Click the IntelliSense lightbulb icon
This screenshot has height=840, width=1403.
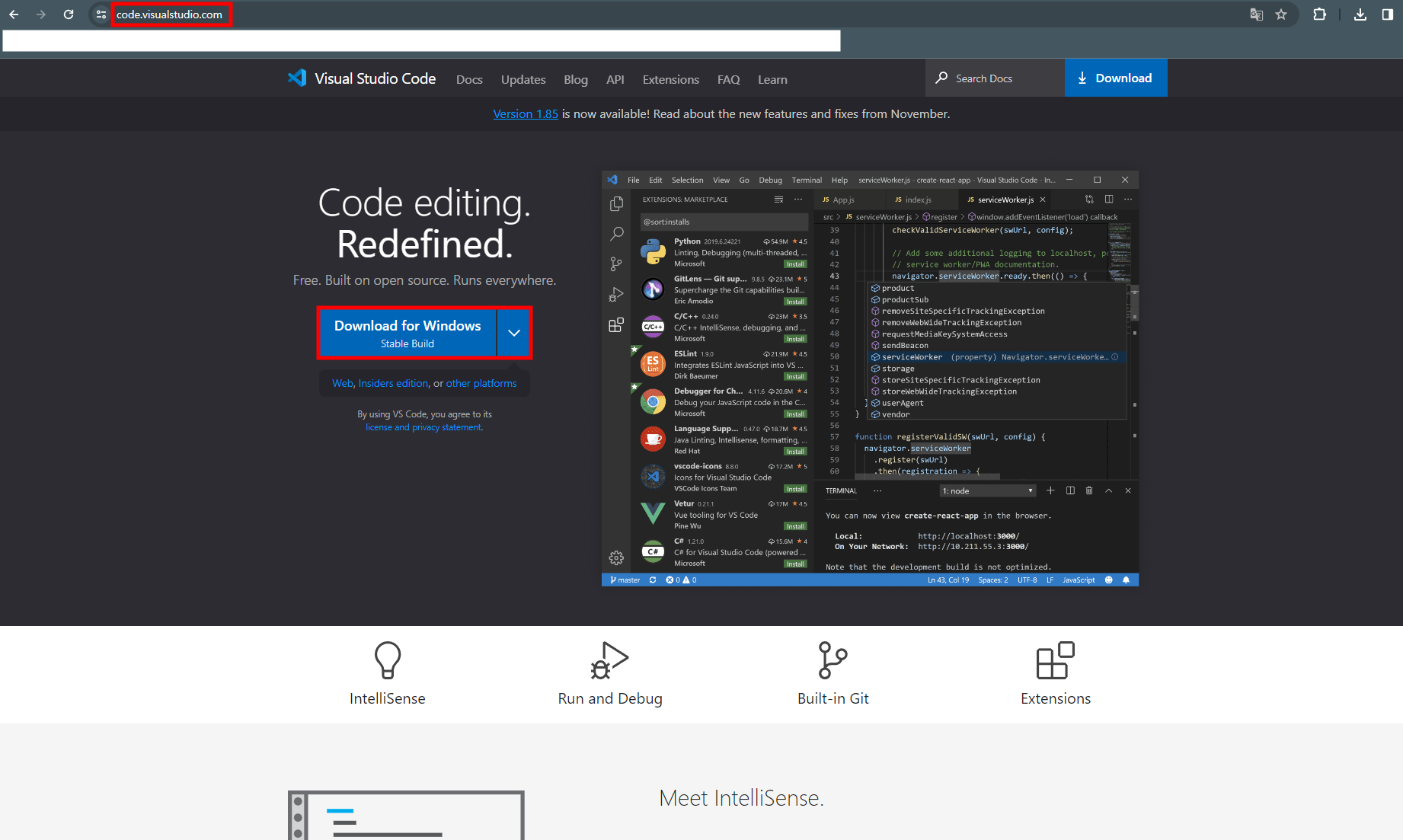(x=388, y=660)
